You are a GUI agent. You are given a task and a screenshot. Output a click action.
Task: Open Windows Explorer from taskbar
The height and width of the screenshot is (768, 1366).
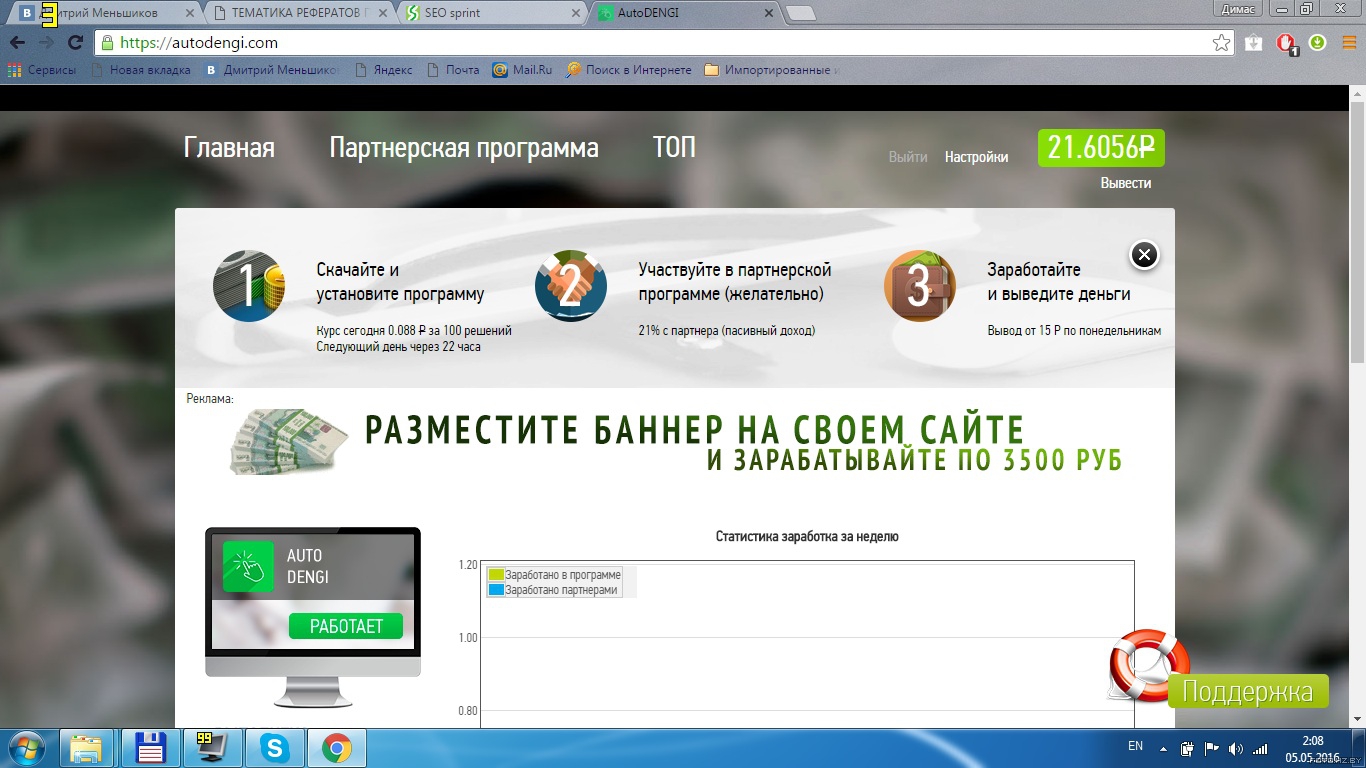(x=86, y=748)
